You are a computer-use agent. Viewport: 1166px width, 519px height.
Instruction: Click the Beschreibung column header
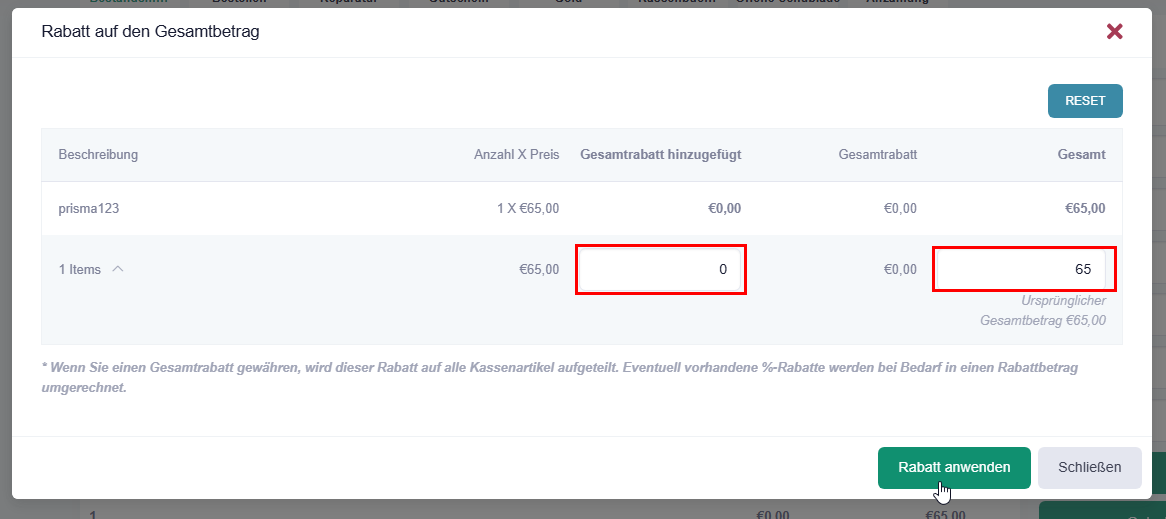(x=98, y=155)
